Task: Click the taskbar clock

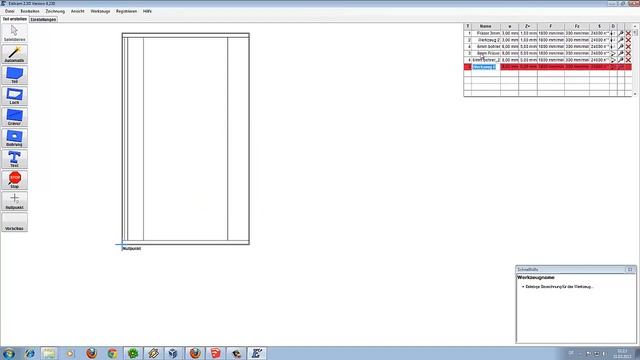Action: coord(622,353)
